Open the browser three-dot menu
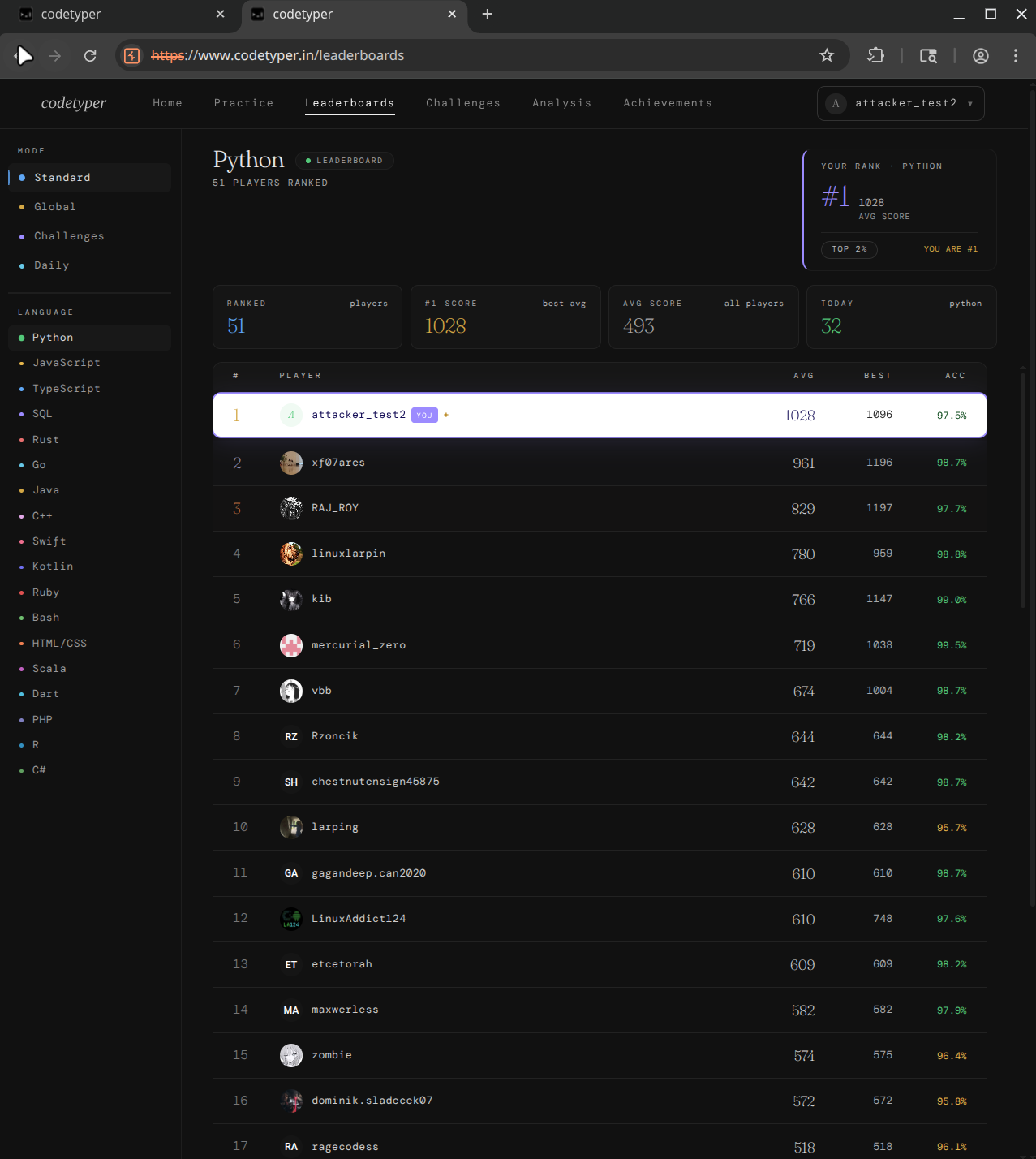 tap(1016, 55)
